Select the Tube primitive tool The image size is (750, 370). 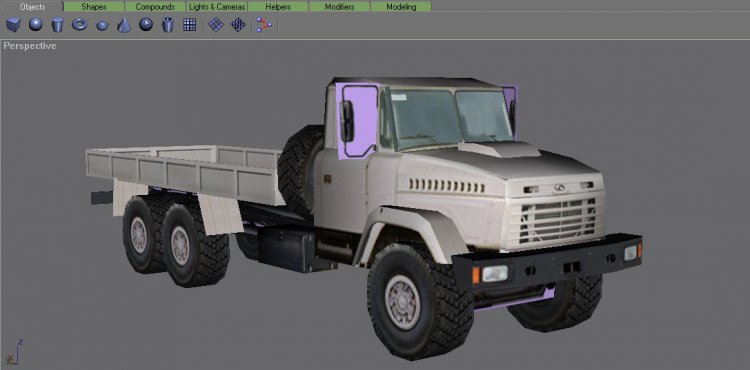click(168, 24)
